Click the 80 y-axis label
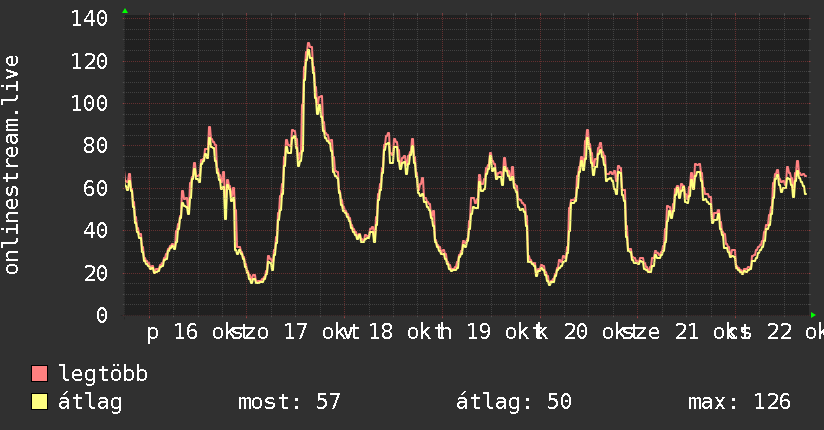824x430 pixels. click(96, 146)
